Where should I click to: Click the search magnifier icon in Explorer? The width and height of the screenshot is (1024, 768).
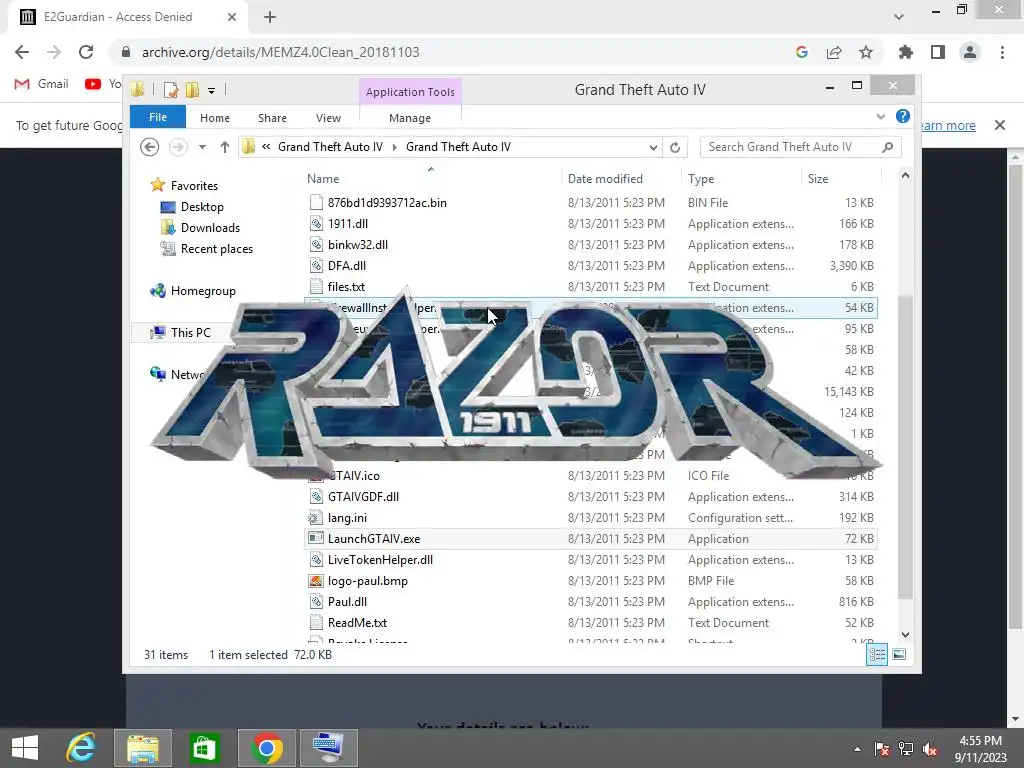[x=888, y=147]
